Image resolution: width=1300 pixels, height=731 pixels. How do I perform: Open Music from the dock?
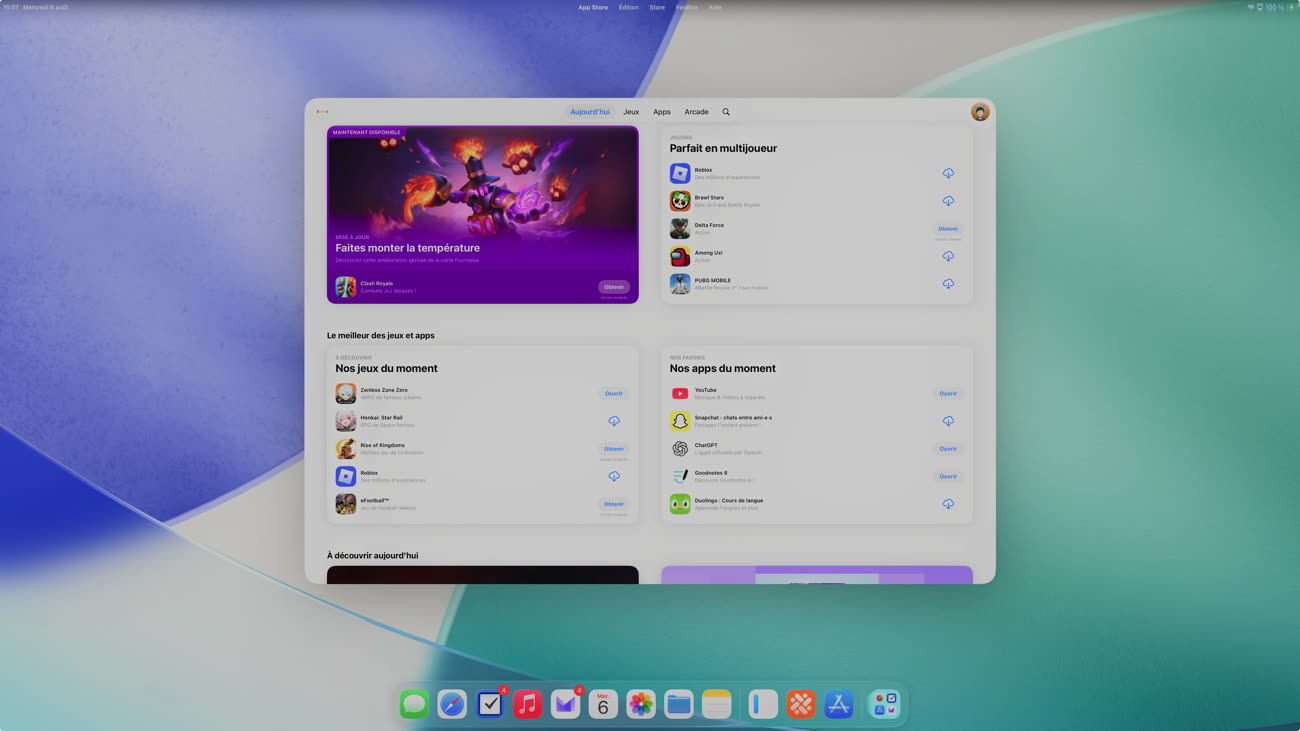[x=528, y=704]
